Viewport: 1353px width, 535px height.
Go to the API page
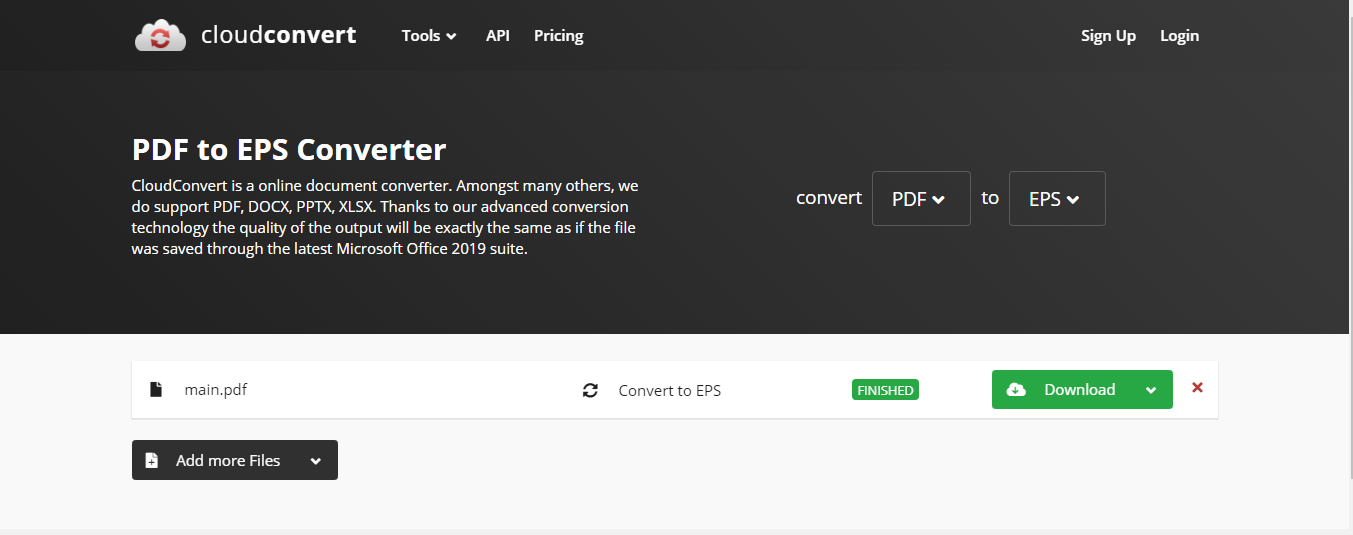(498, 36)
